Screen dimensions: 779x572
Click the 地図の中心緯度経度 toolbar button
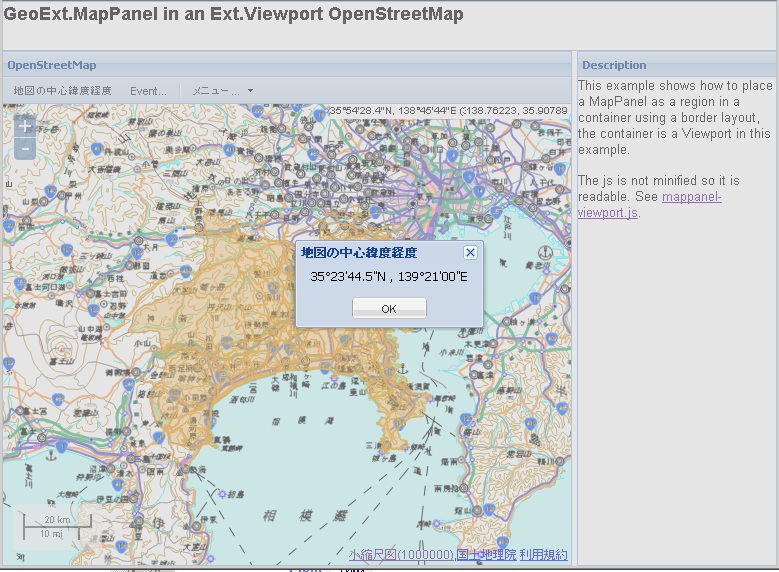62,91
